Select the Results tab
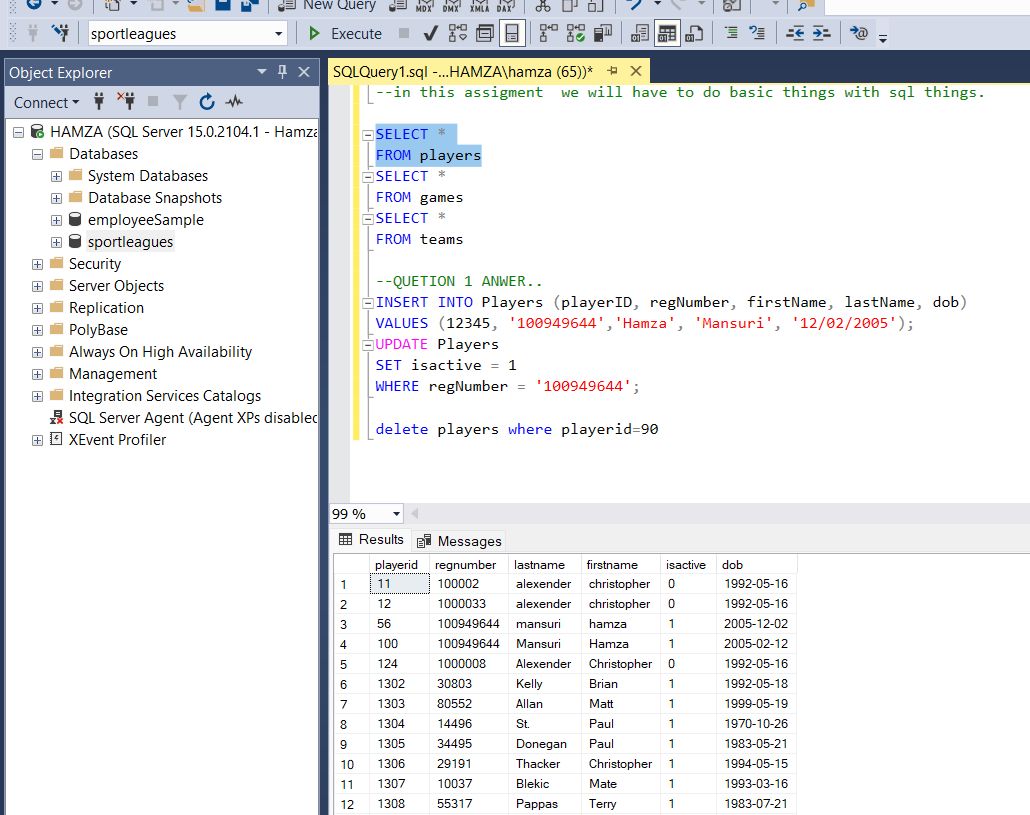 371,540
